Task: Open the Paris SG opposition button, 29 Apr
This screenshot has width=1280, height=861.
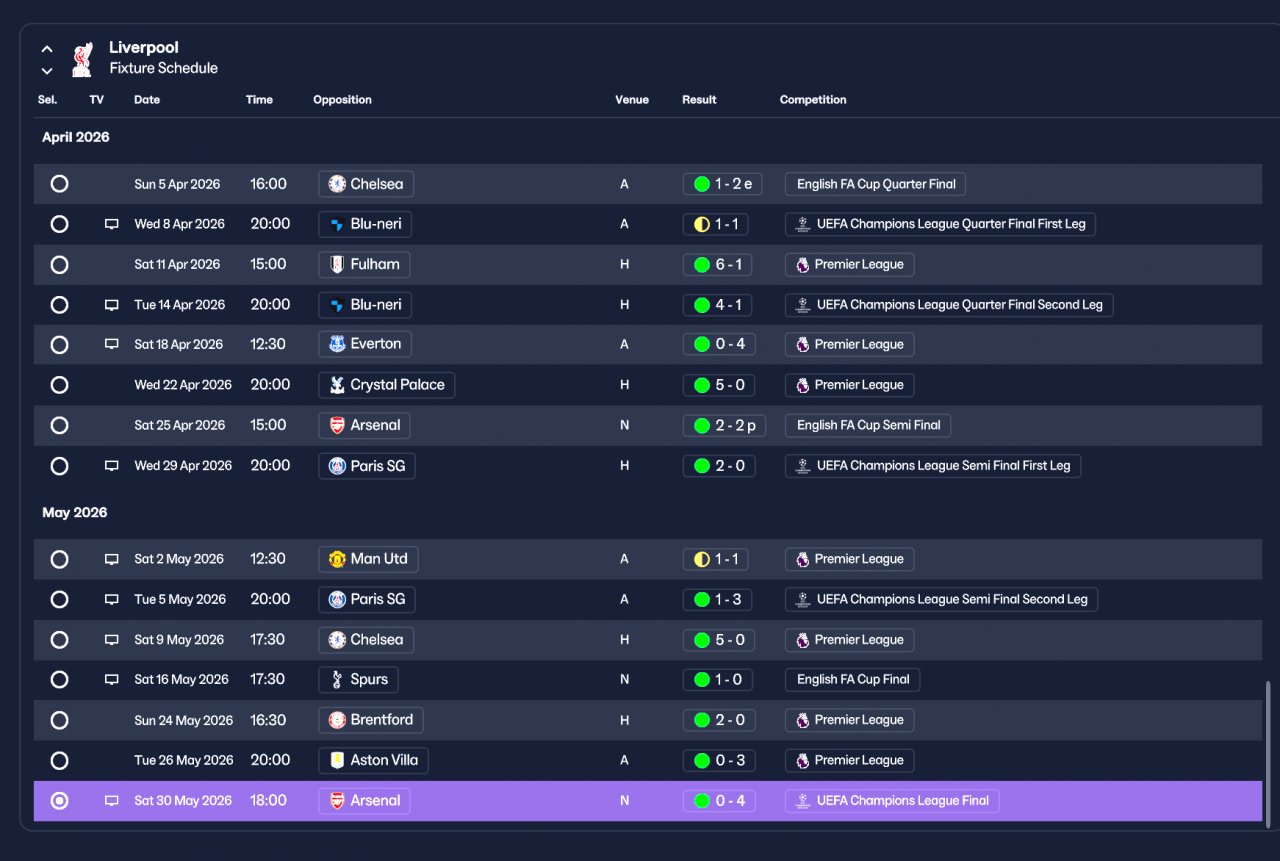Action: tap(367, 466)
